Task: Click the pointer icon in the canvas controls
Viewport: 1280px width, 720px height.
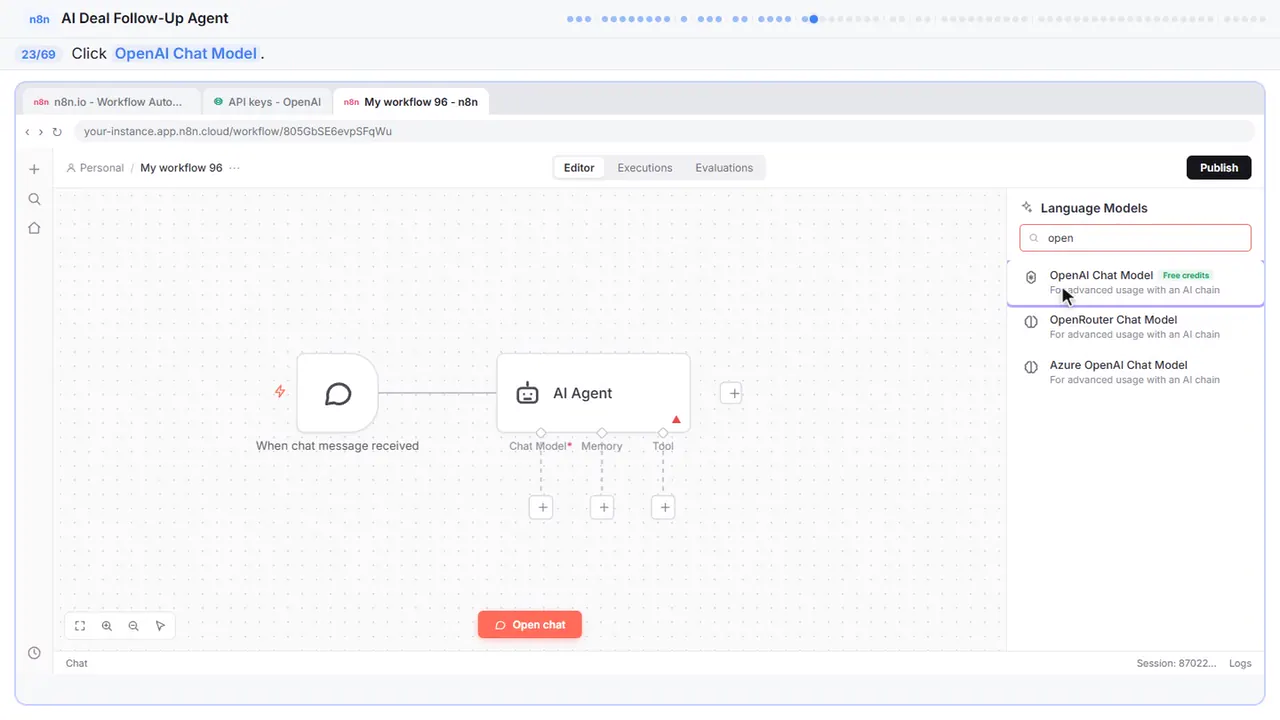Action: coord(161,626)
